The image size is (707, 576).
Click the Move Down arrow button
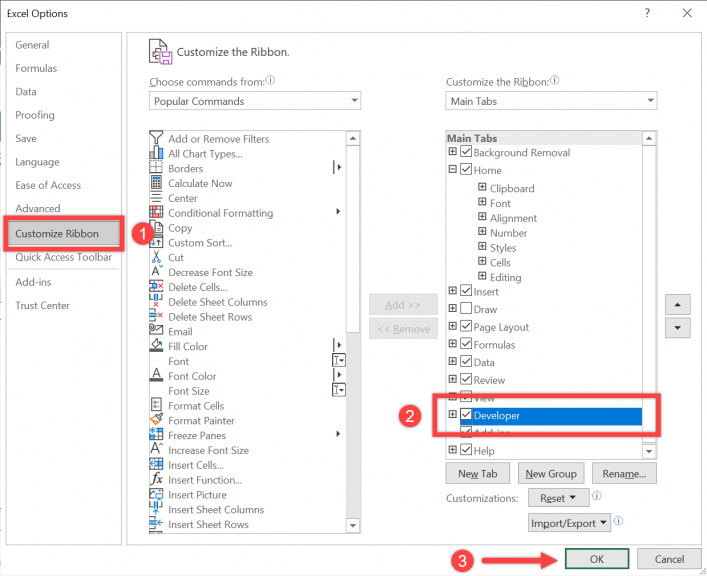pos(677,328)
